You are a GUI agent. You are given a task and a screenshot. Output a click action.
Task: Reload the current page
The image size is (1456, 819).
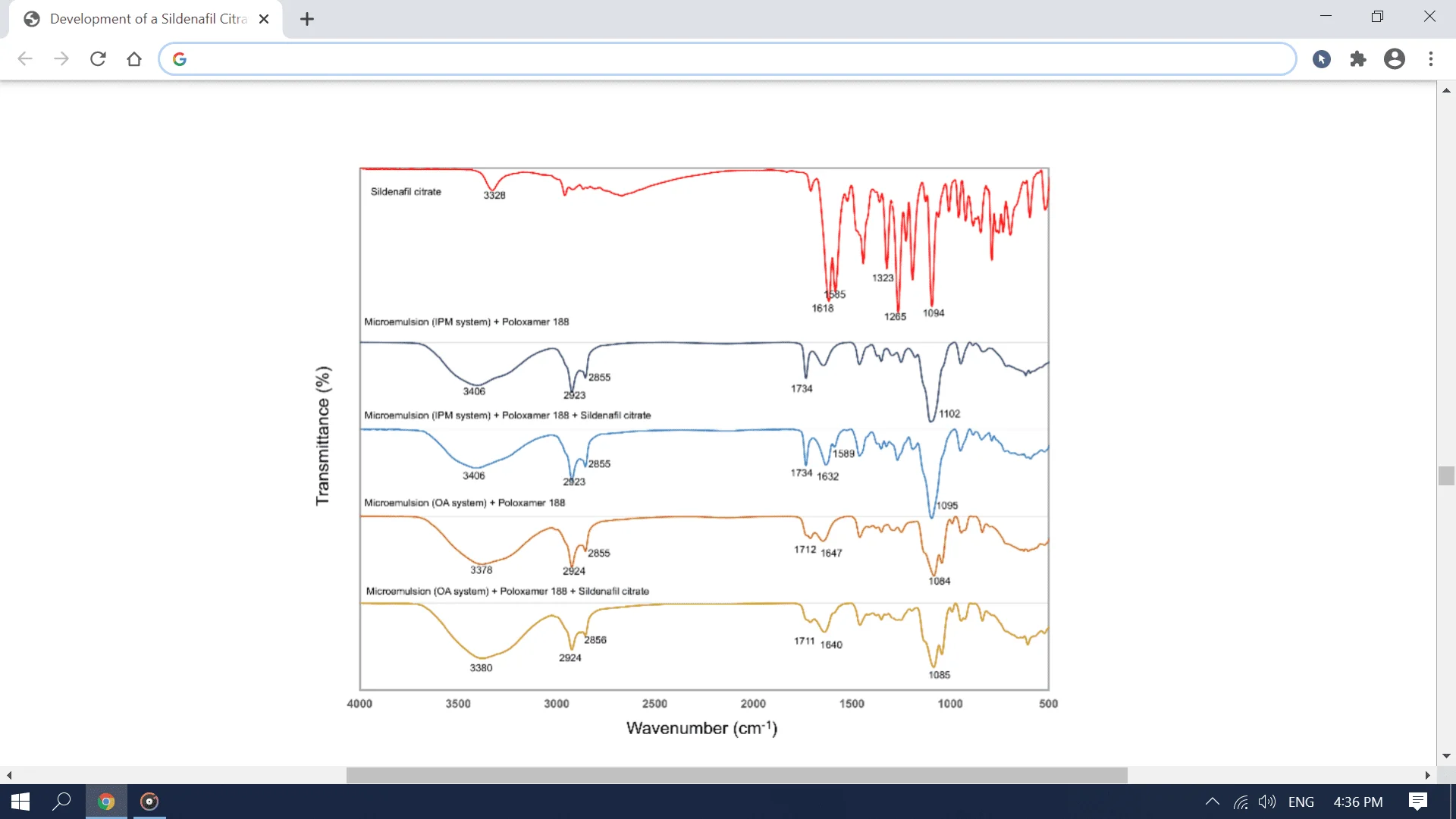tap(98, 59)
